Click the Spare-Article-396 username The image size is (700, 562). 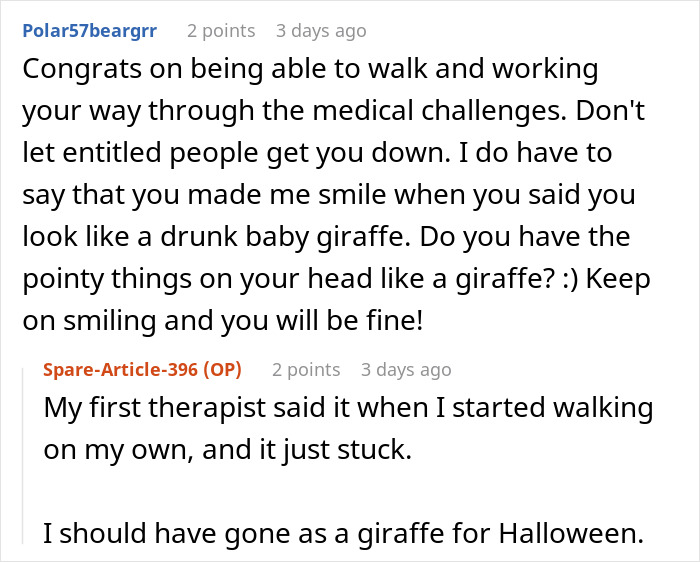coord(122,370)
